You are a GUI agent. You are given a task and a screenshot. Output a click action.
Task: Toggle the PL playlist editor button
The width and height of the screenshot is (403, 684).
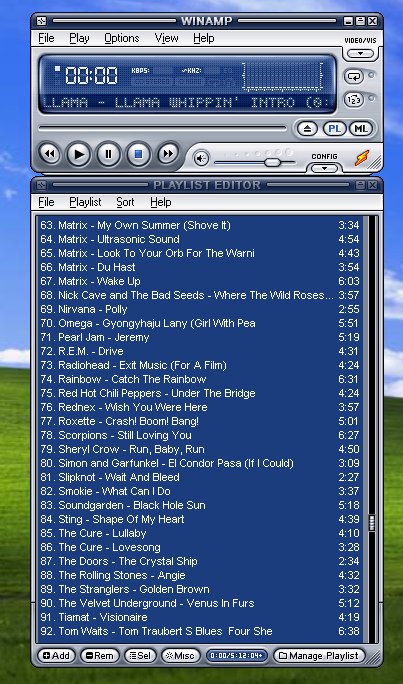pyautogui.click(x=335, y=129)
